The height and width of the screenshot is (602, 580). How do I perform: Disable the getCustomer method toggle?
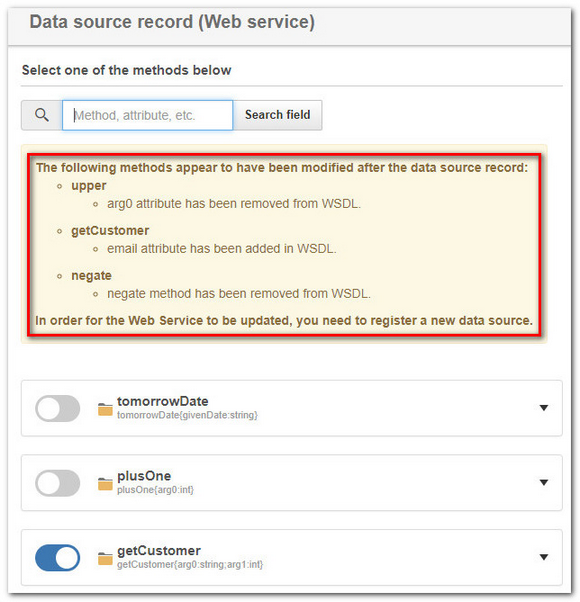coord(58,557)
